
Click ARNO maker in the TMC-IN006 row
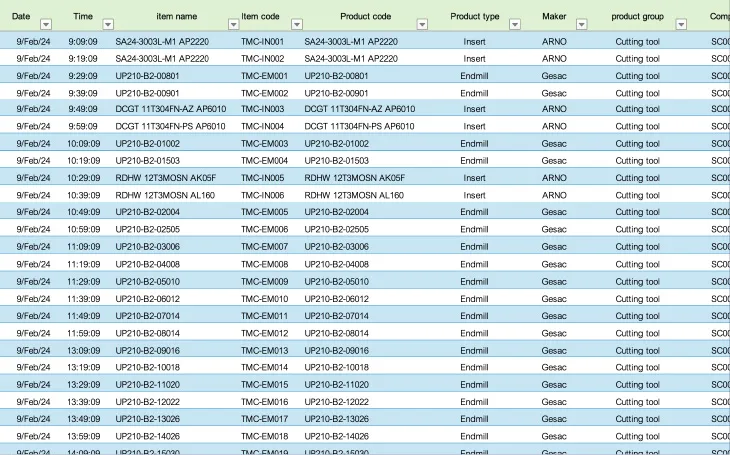(x=554, y=195)
